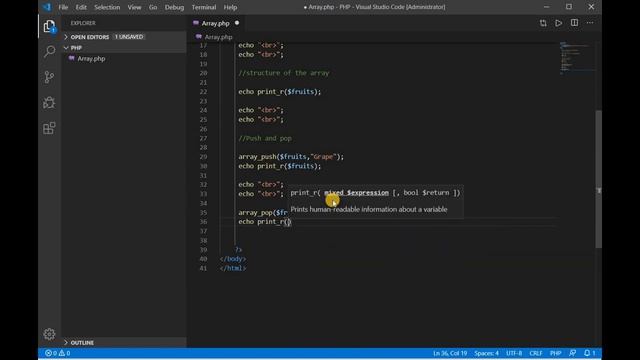
Task: Click the EXPLORER panel title
Action: (83, 23)
